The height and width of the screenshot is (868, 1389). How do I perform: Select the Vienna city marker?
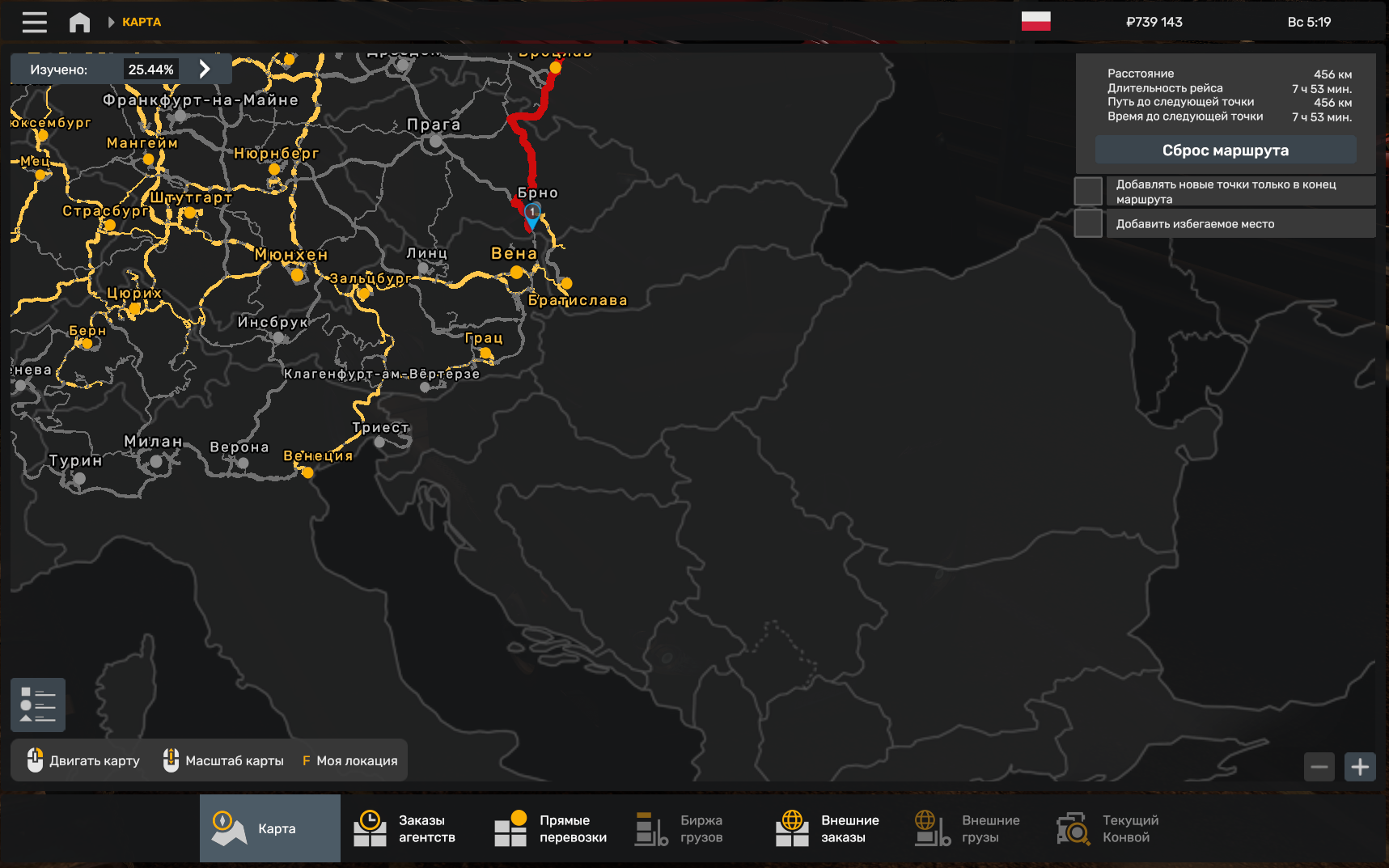[x=516, y=273]
